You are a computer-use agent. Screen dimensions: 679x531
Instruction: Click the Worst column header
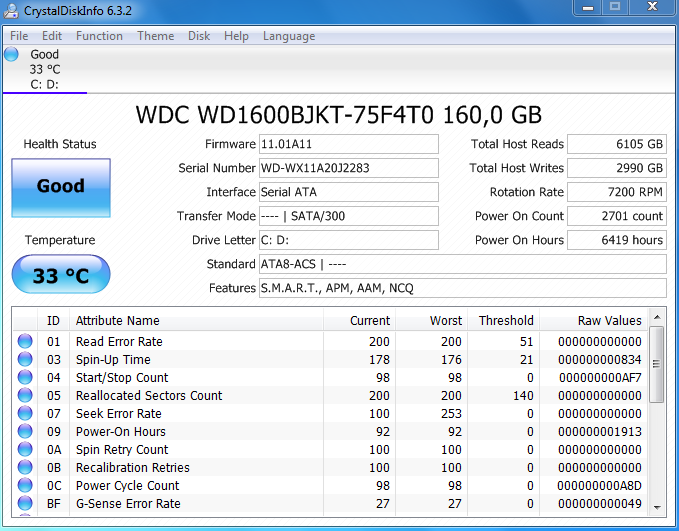pyautogui.click(x=431, y=321)
